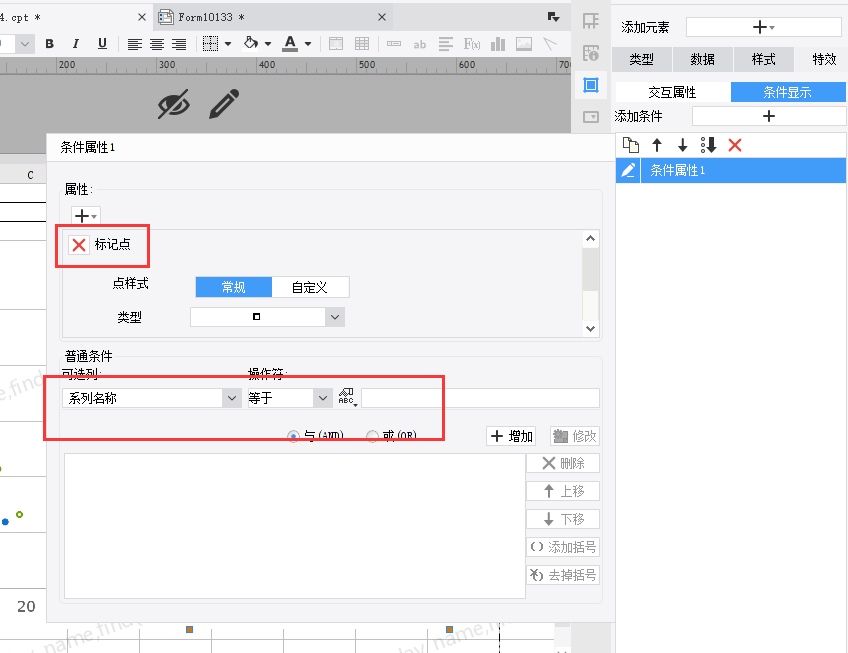This screenshot has height=653, width=848.
Task: Click 去掉括号 button
Action: click(563, 575)
